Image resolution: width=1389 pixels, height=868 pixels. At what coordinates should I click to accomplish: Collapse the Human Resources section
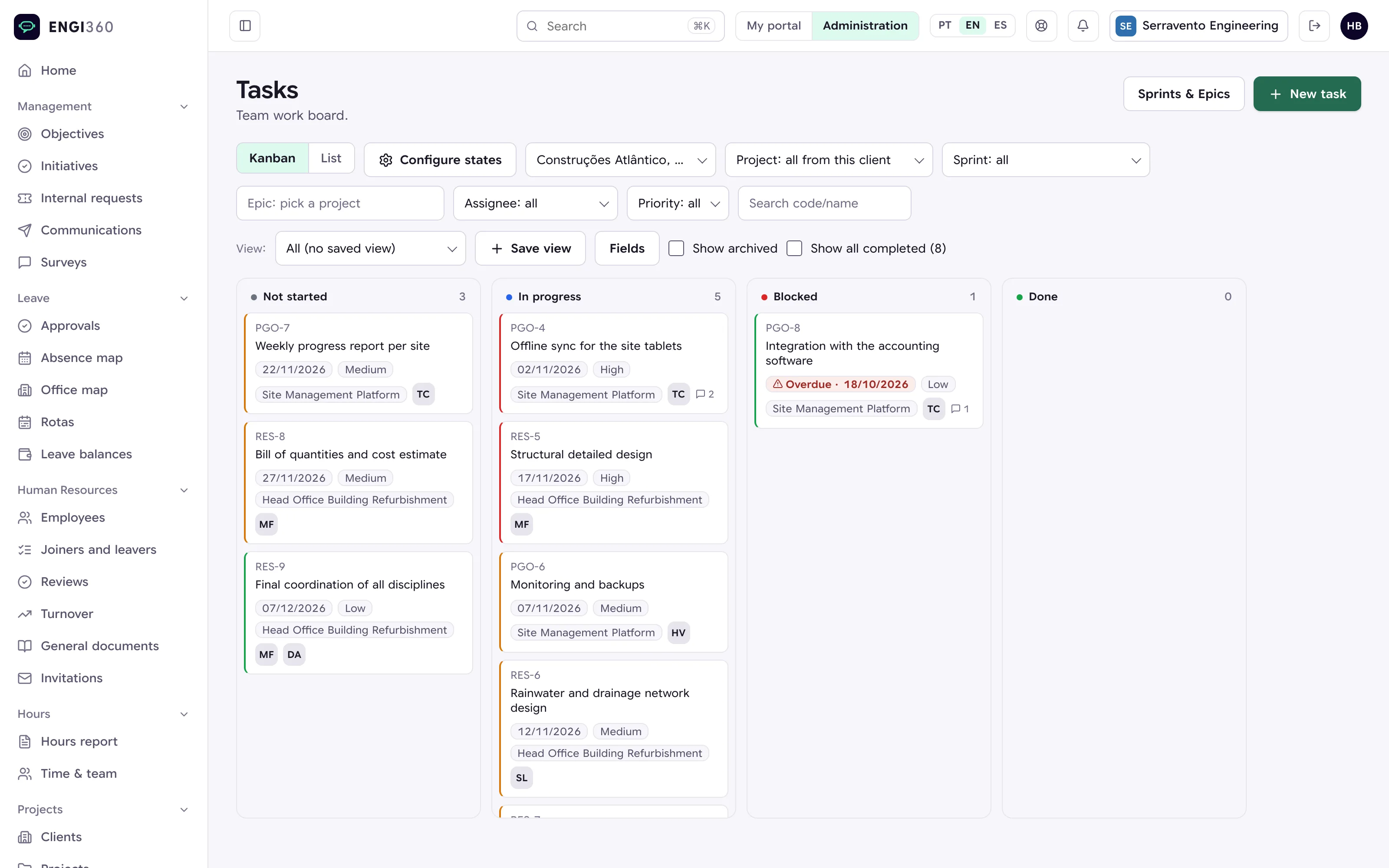click(x=103, y=490)
